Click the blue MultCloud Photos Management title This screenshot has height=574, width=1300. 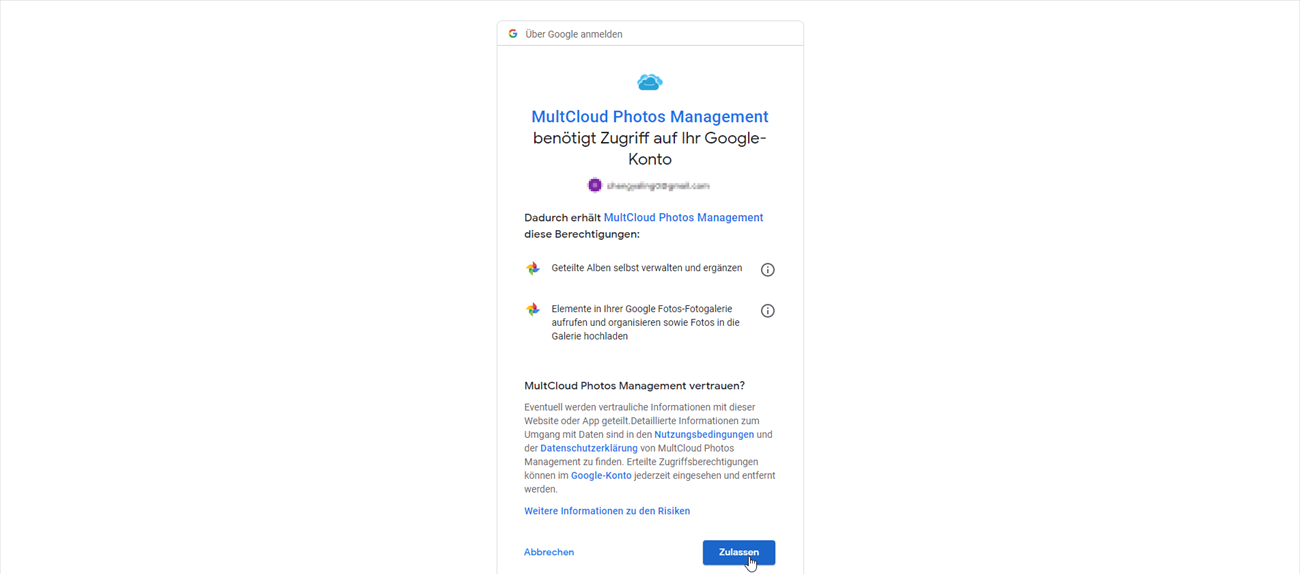pyautogui.click(x=650, y=117)
